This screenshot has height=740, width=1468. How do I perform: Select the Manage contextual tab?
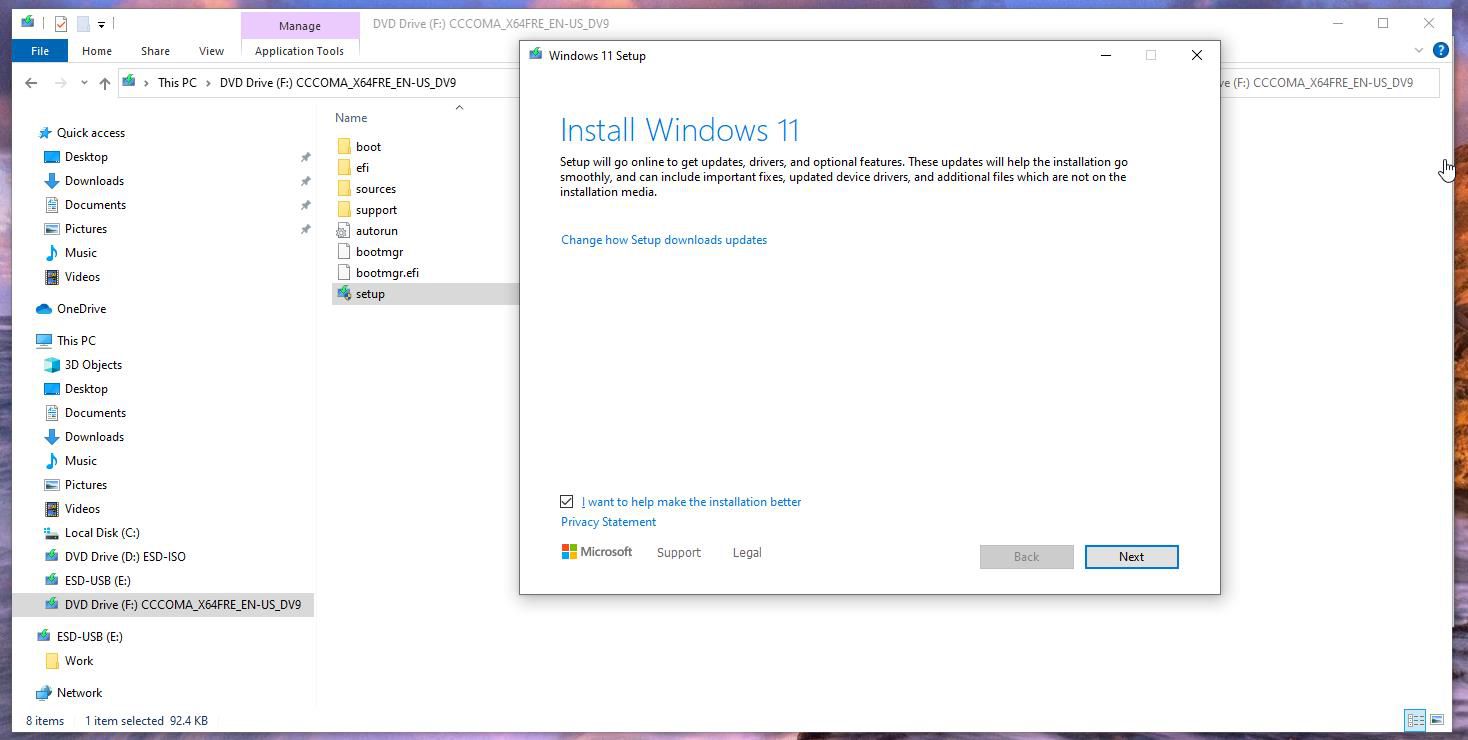(300, 26)
